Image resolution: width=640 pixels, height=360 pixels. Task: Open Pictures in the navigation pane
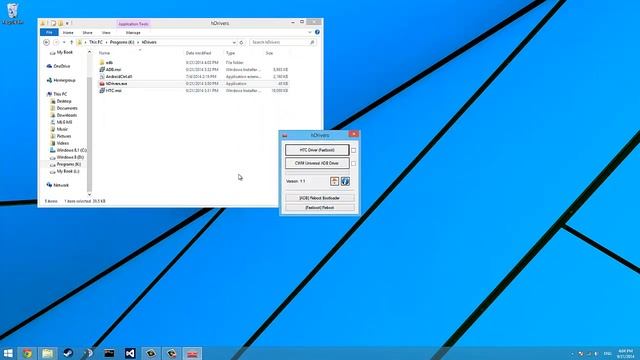pyautogui.click(x=64, y=136)
